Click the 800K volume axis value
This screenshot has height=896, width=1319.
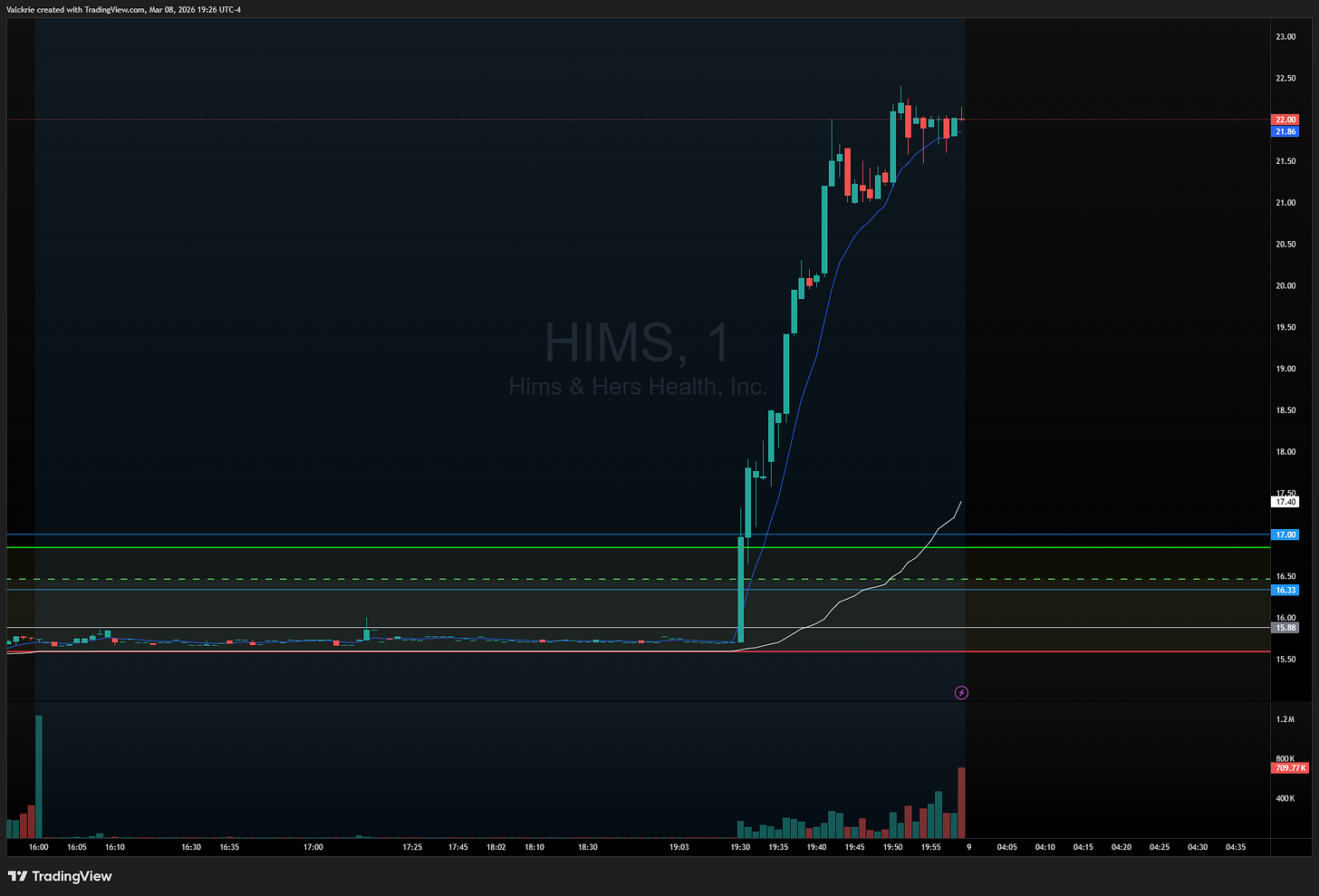1285,759
